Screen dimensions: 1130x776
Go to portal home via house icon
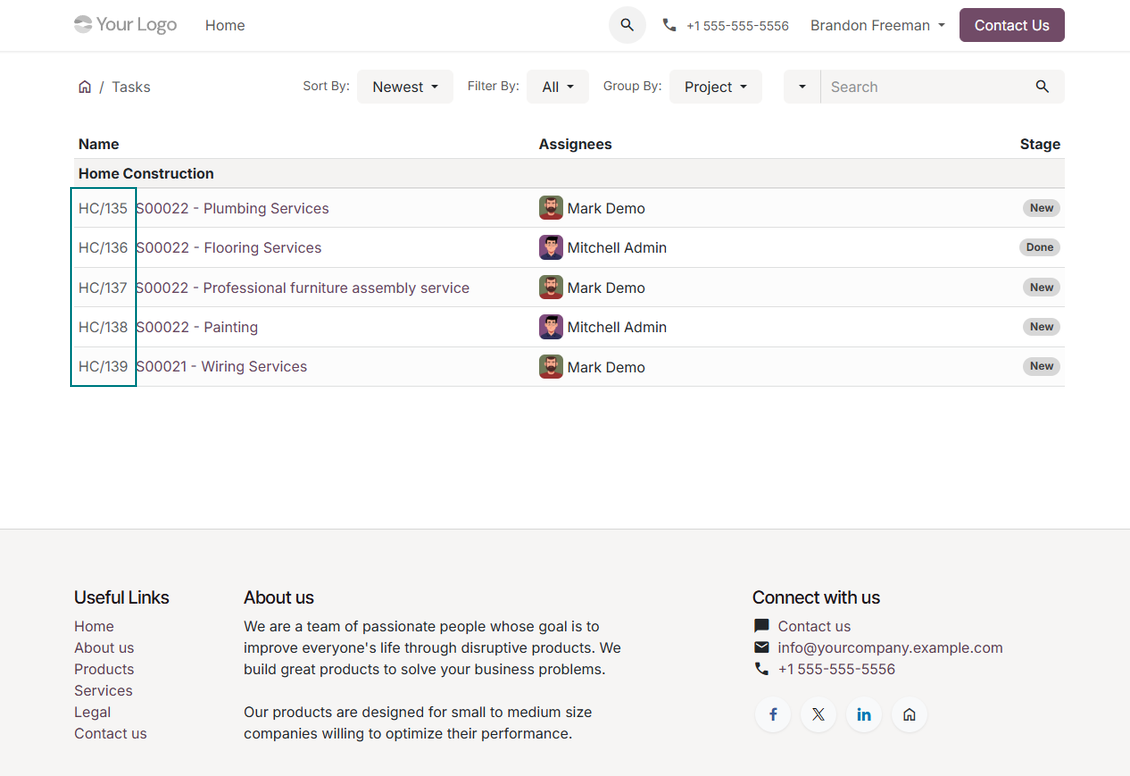[x=84, y=86]
